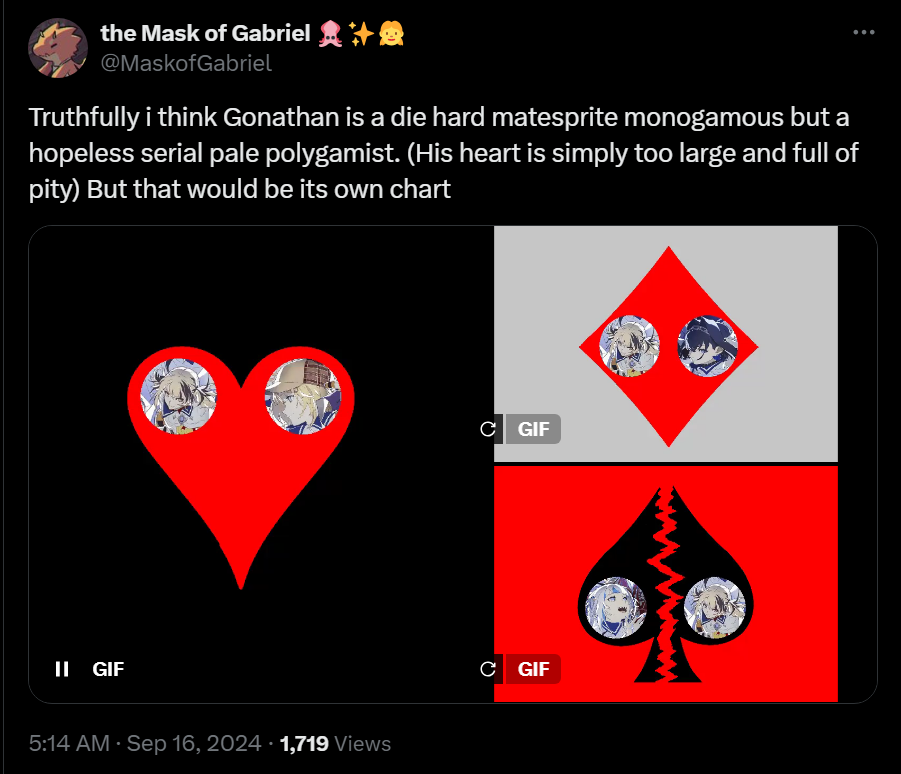The width and height of the screenshot is (901, 774).
Task: Click the blonde person emoji in name
Action: (x=392, y=33)
